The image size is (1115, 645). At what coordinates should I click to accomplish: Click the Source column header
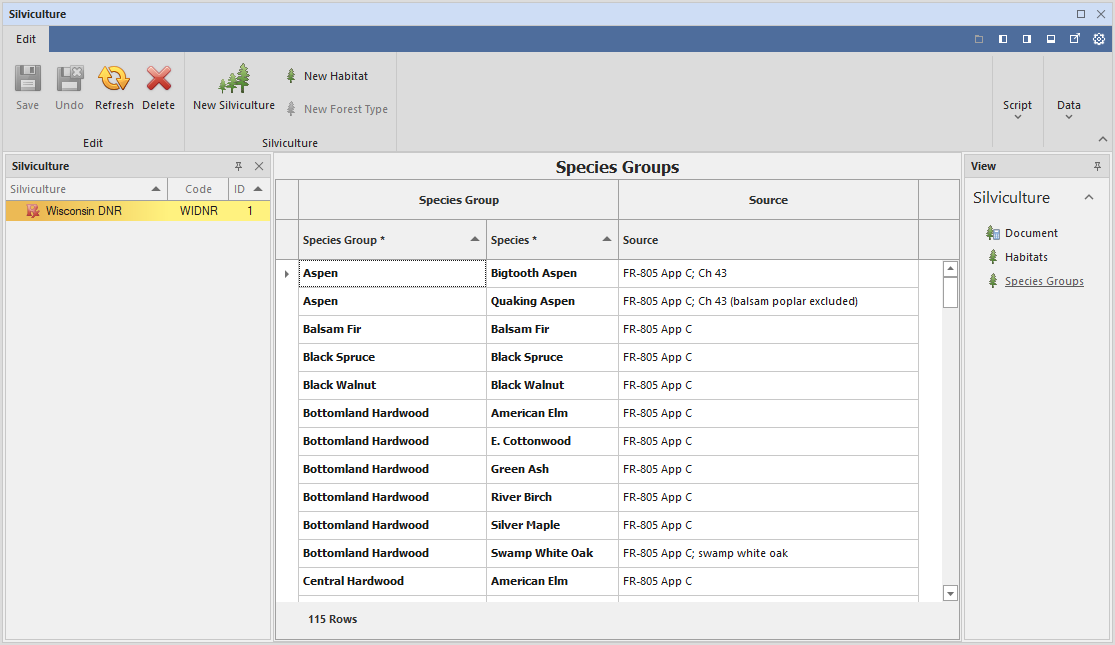click(x=769, y=240)
